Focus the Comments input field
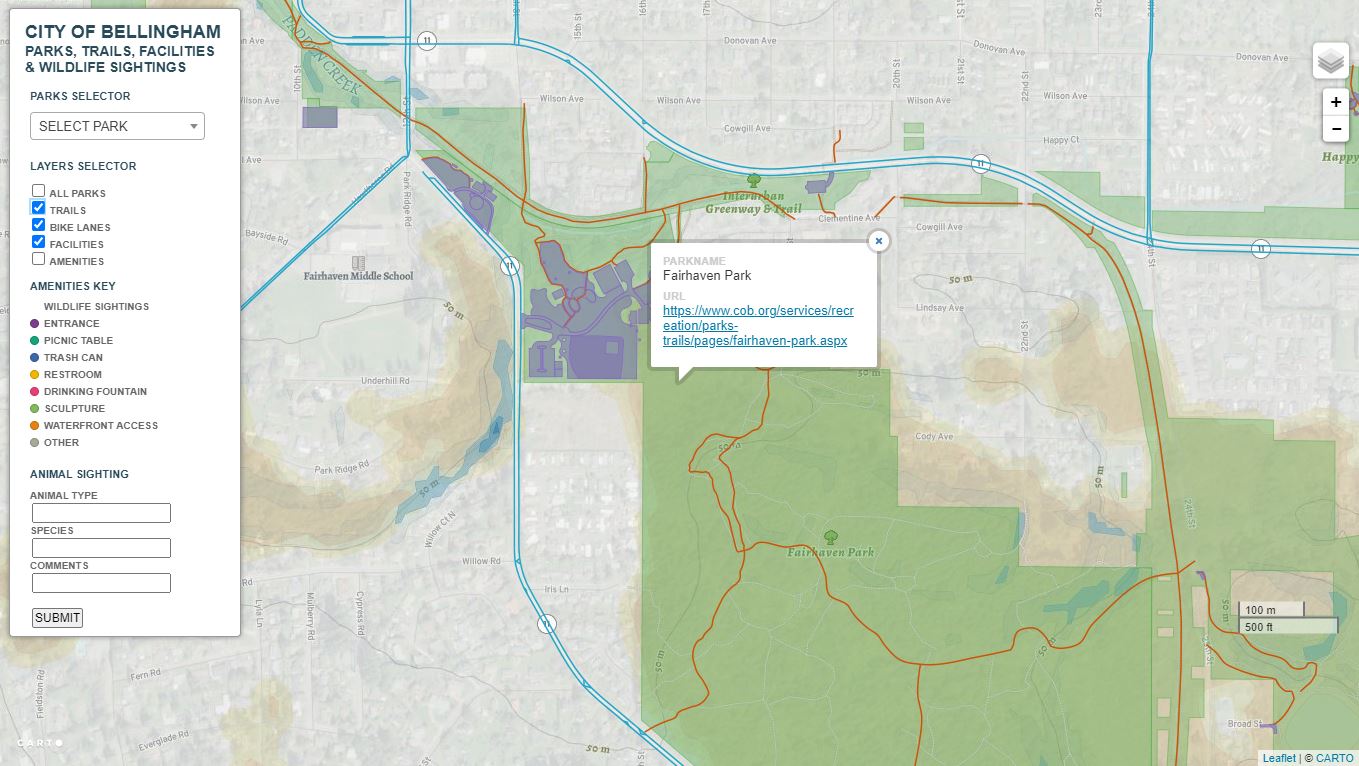The width and height of the screenshot is (1359, 766). point(101,583)
